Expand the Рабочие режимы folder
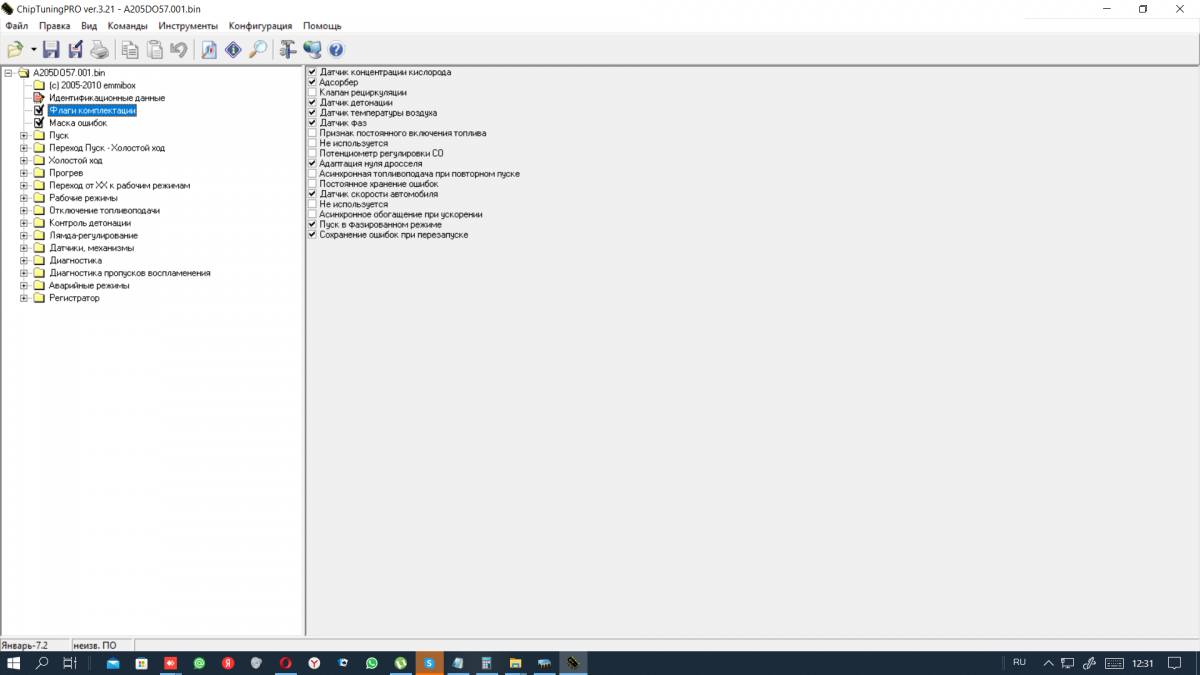Image resolution: width=1200 pixels, height=675 pixels. 24,198
